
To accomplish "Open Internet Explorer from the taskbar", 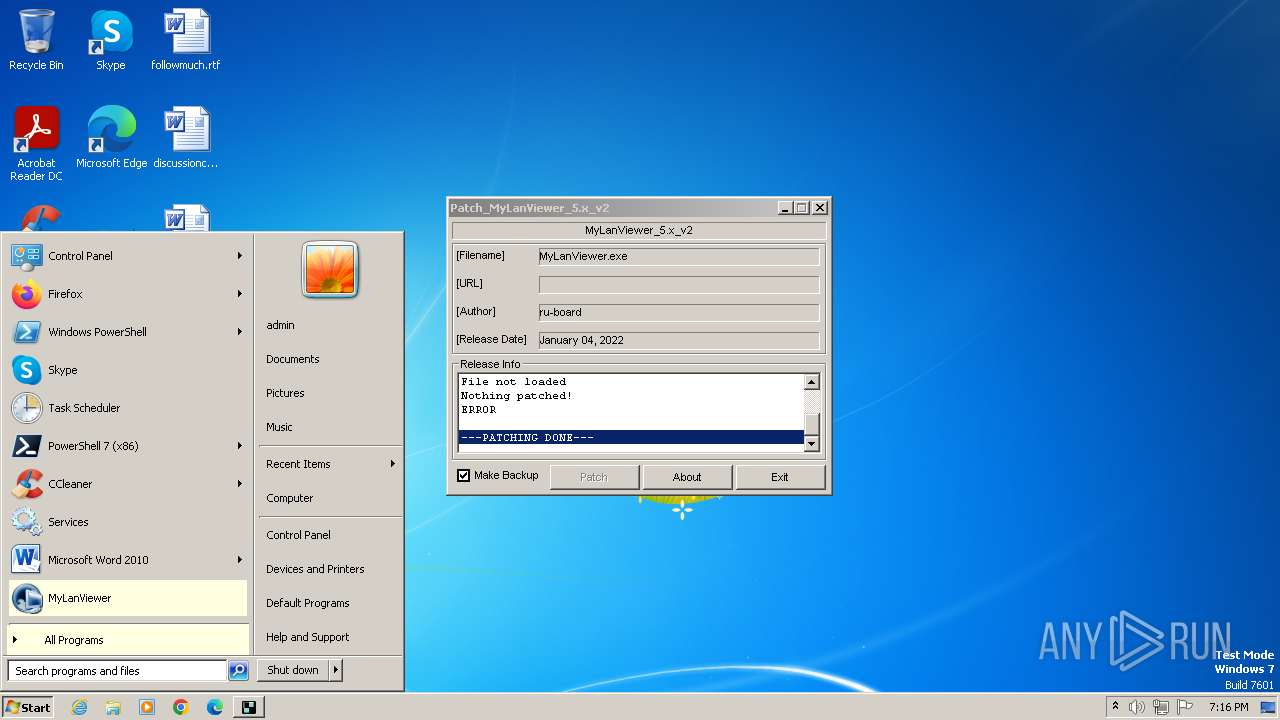I will (79, 707).
